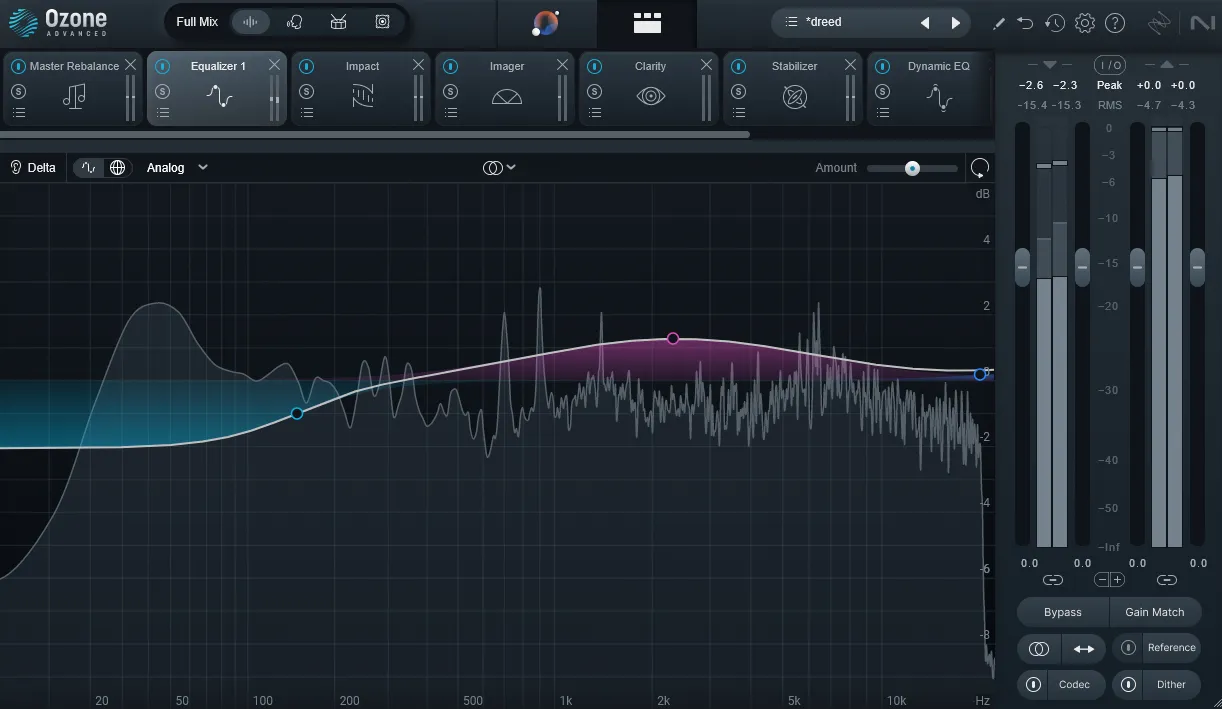Open the undo history clock icon
The height and width of the screenshot is (709, 1222).
(x=1055, y=23)
